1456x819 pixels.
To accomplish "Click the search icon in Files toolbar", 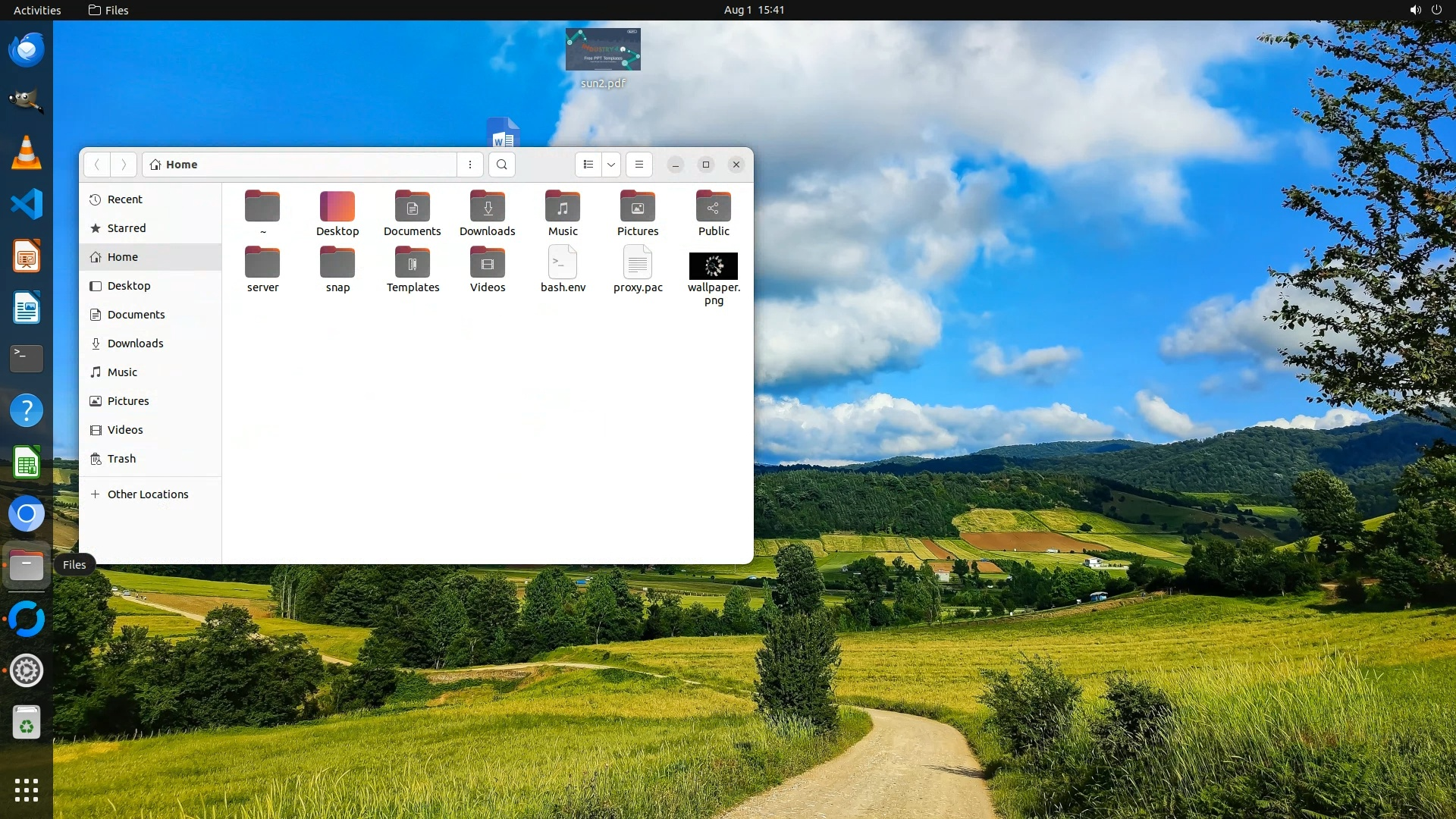I will pyautogui.click(x=501, y=165).
